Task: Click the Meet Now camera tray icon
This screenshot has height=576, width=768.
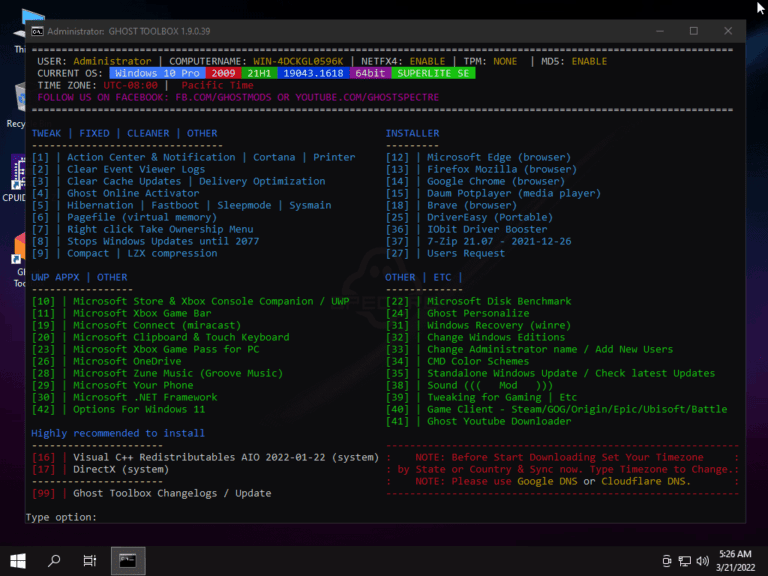Action: coord(667,560)
